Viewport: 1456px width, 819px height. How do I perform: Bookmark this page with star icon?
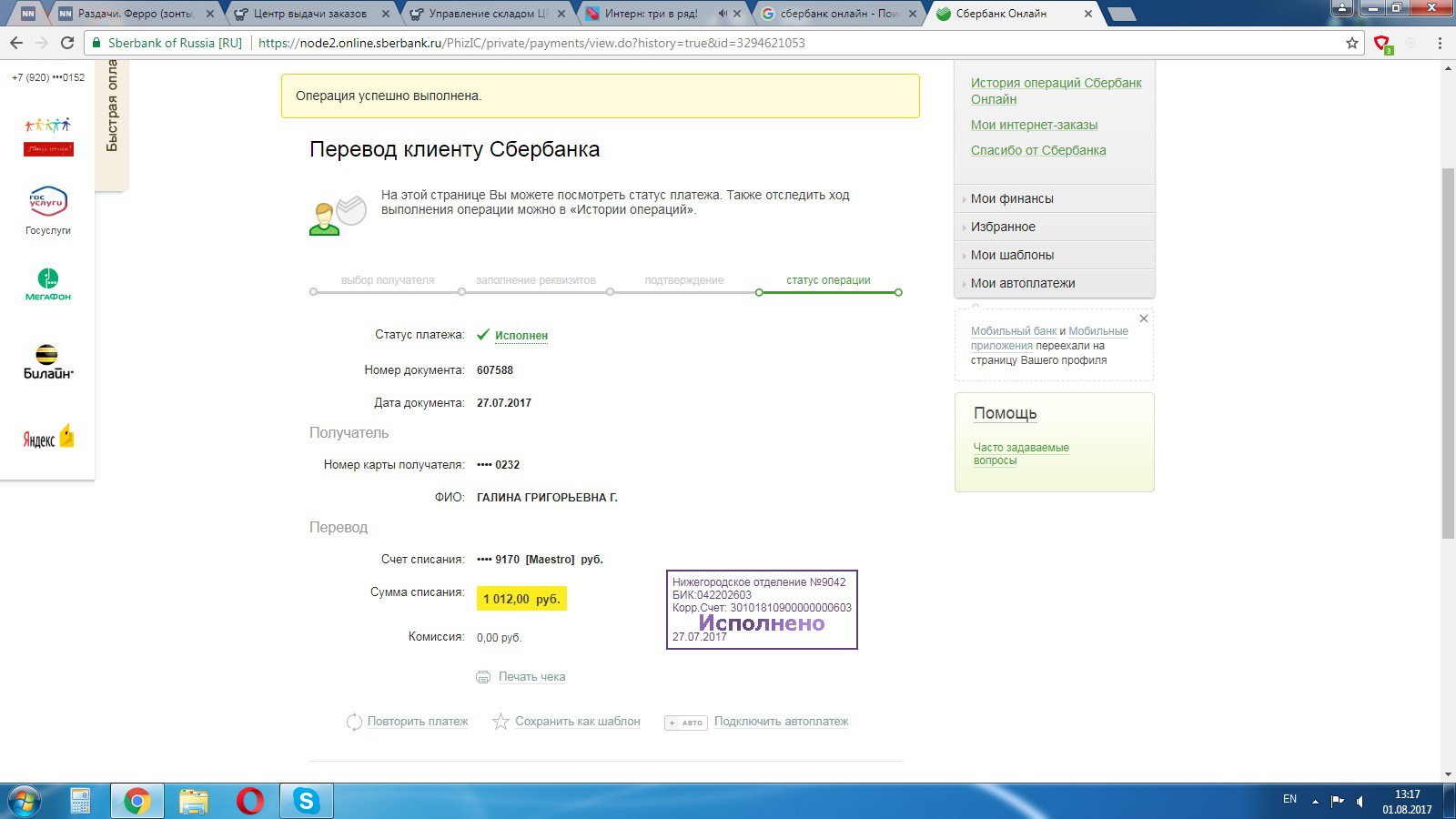(1351, 43)
